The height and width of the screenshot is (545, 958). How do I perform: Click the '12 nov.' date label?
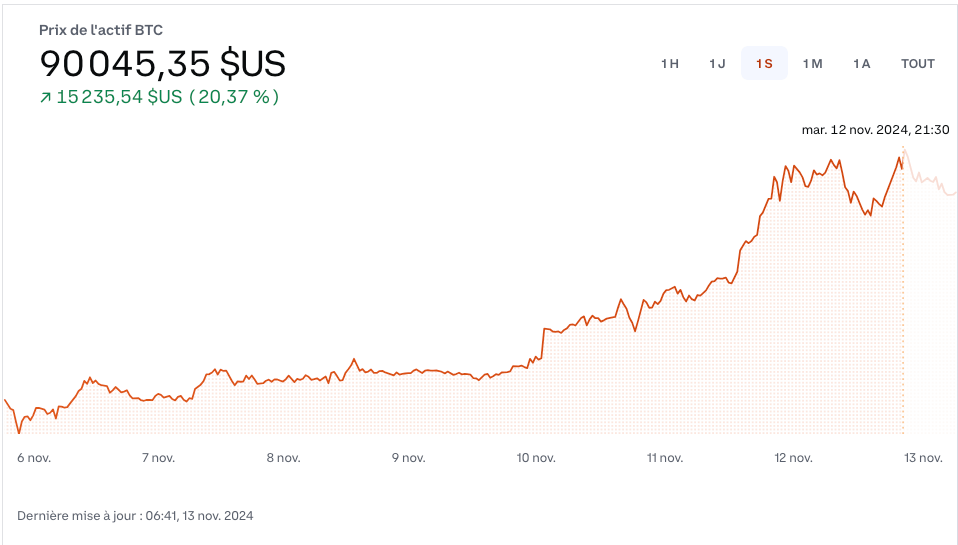[793, 458]
